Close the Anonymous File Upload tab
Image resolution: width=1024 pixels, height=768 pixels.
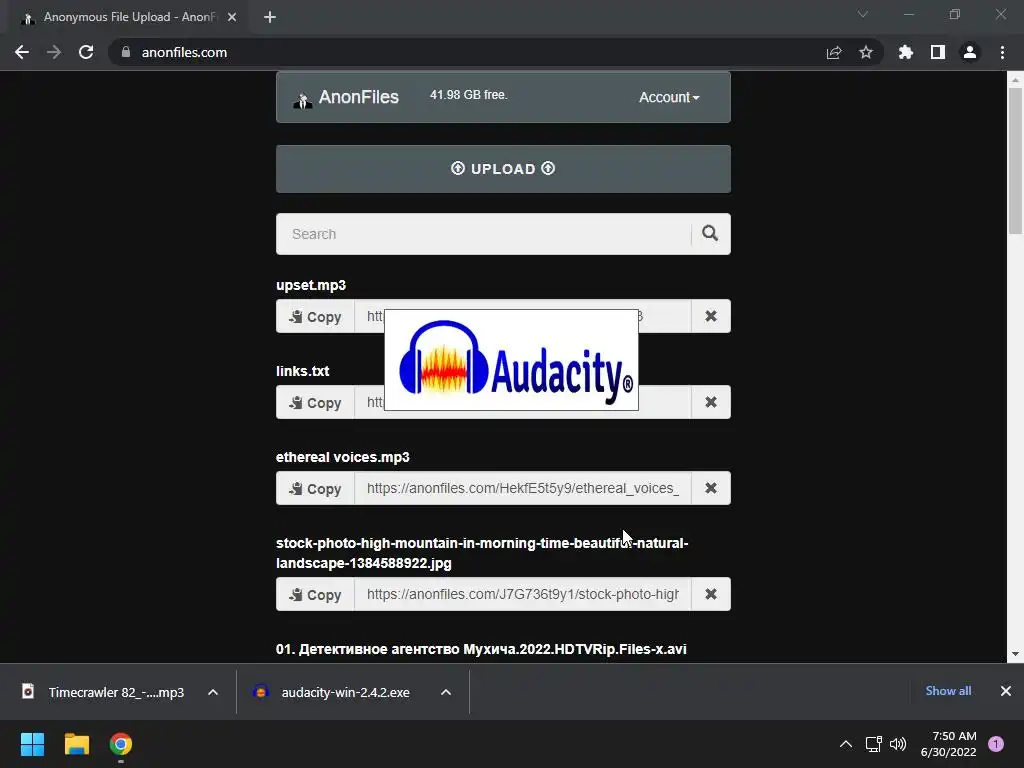tap(232, 17)
